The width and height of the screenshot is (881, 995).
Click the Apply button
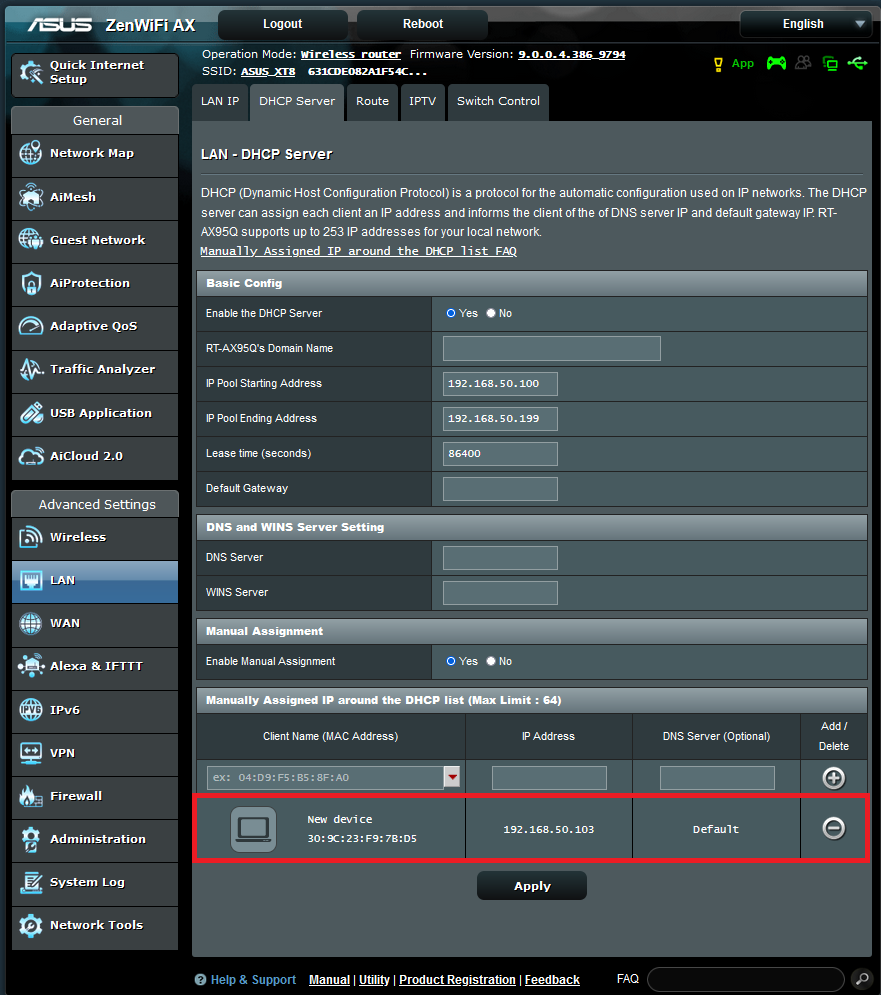tap(531, 886)
